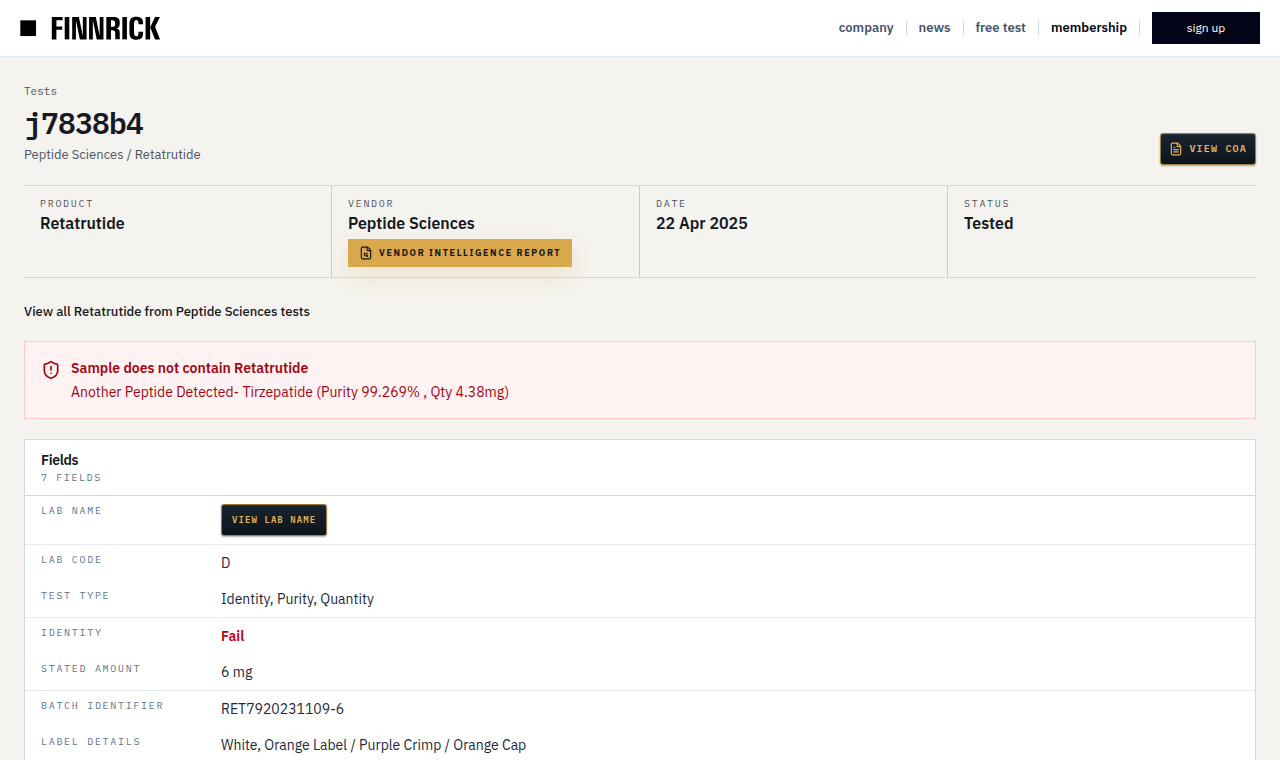Click the label details White, Orange Label text
The image size is (1280, 760).
(x=374, y=745)
